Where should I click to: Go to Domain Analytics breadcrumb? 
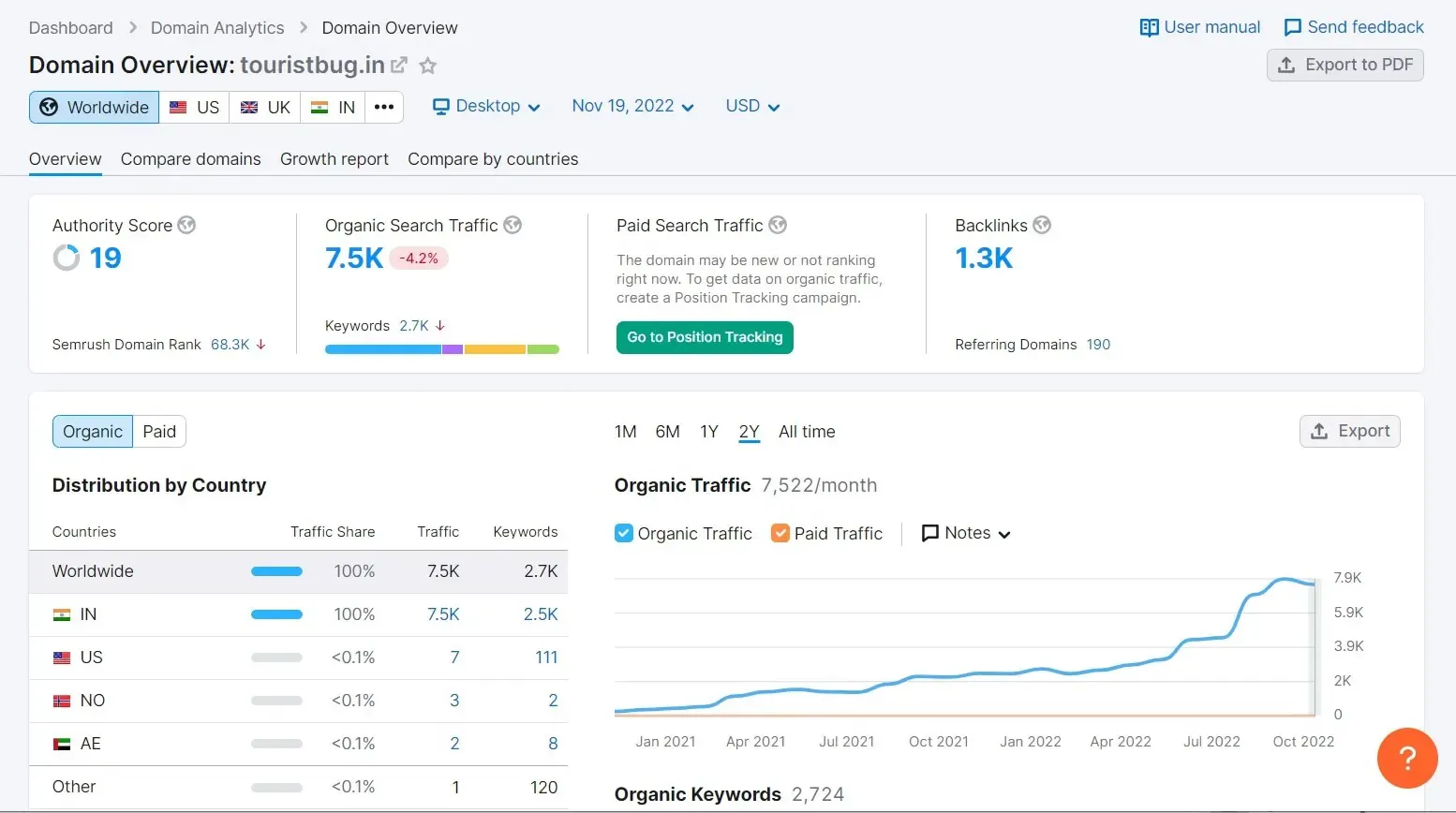click(217, 28)
